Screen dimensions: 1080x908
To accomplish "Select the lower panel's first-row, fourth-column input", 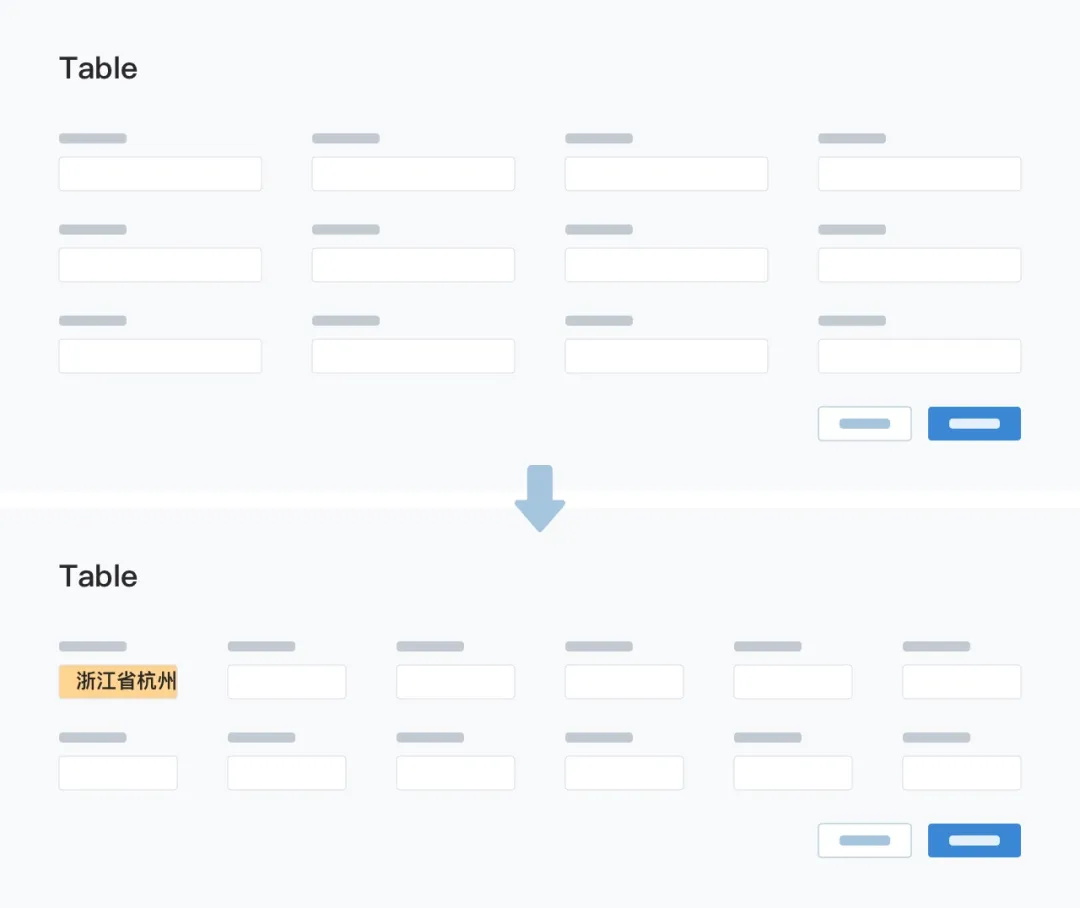I will pos(624,682).
